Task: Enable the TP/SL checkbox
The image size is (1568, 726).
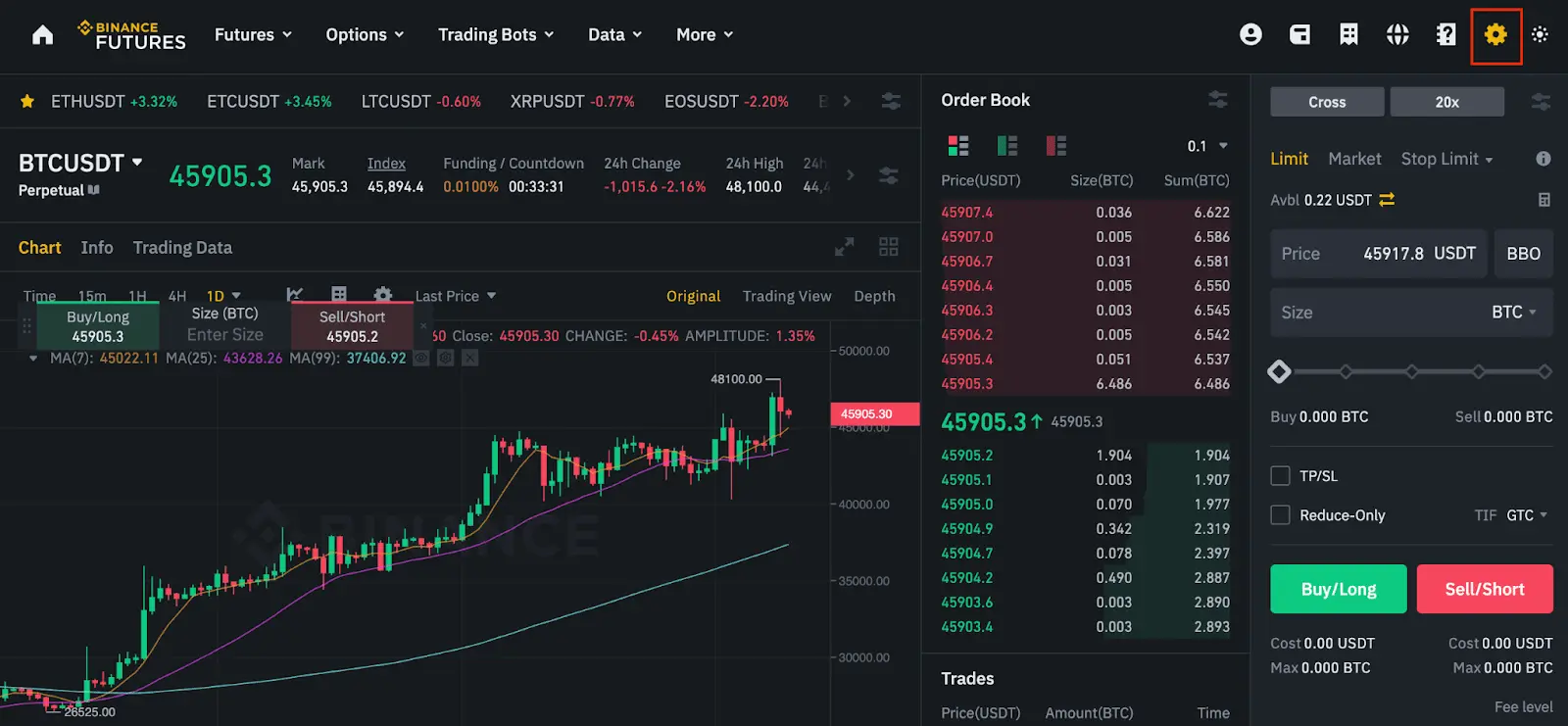Action: (x=1280, y=475)
